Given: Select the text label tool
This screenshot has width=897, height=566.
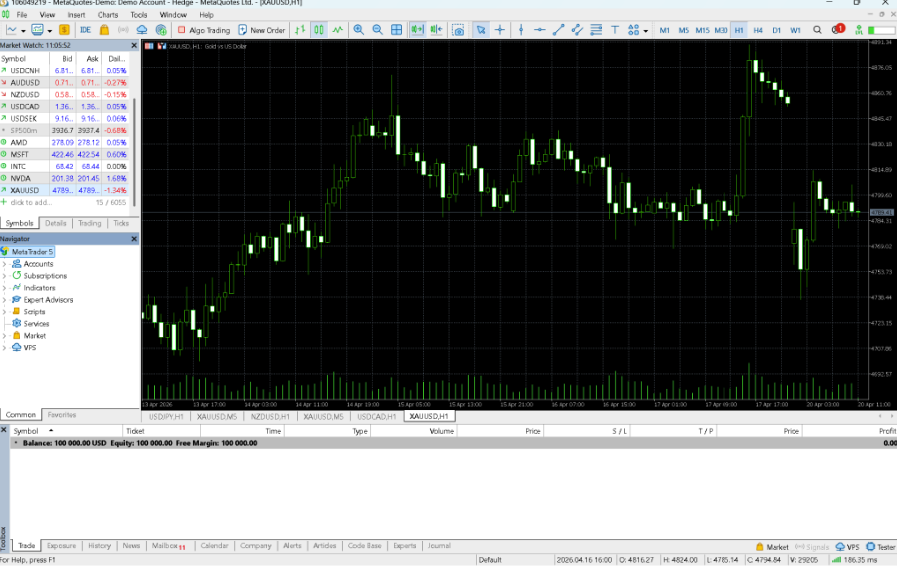Looking at the screenshot, I should [616, 30].
